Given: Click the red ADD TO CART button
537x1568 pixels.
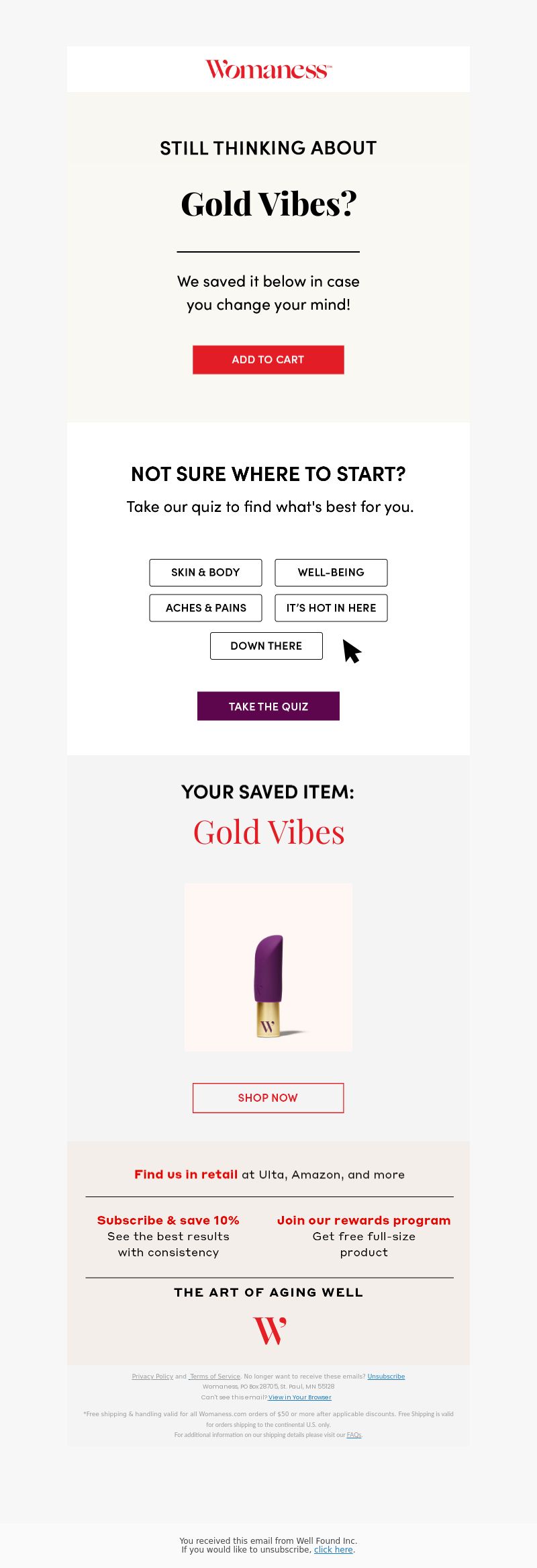Looking at the screenshot, I should 268,359.
